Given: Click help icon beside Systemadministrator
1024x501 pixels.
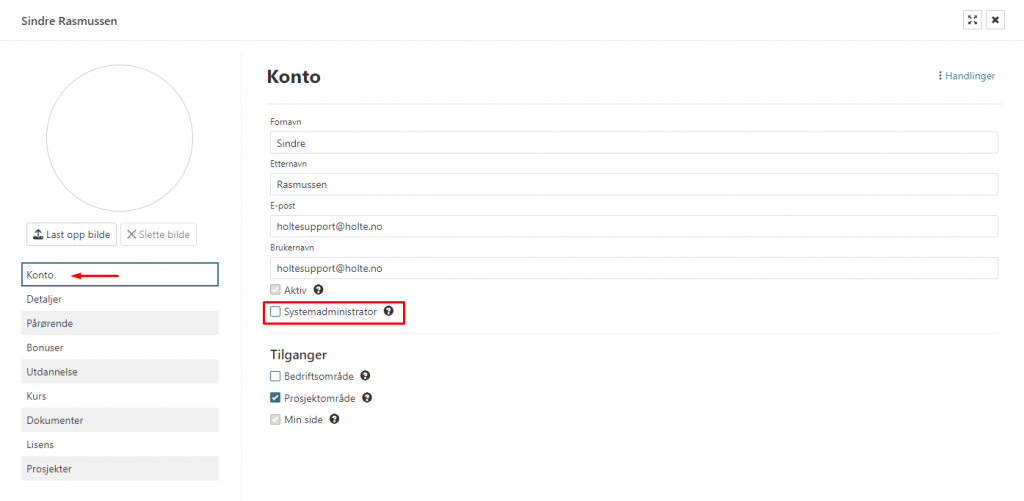Looking at the screenshot, I should pyautogui.click(x=388, y=312).
